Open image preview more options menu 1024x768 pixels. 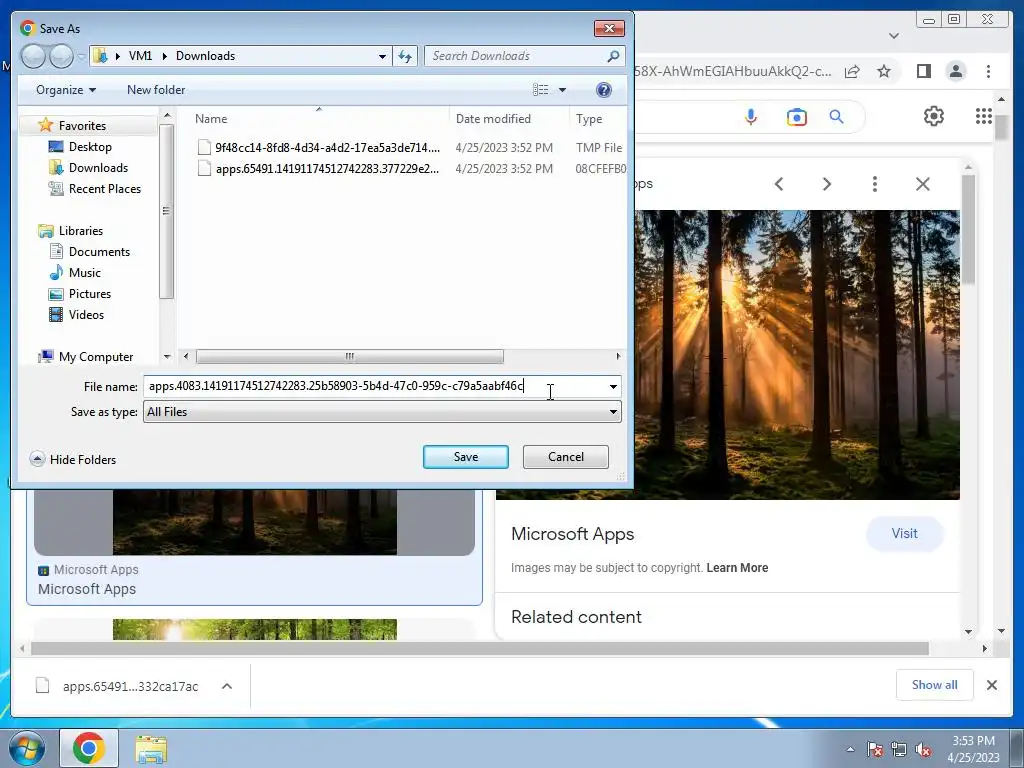pos(874,184)
